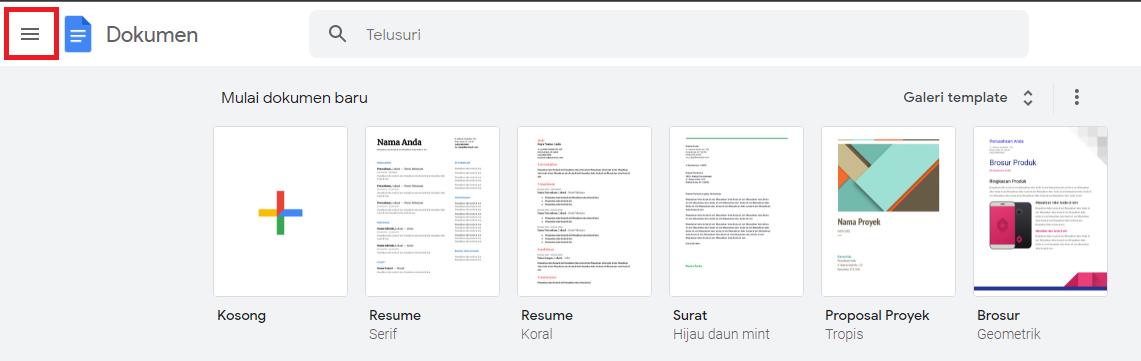Click the Proposal Proyek name label
The width and height of the screenshot is (1141, 361).
click(x=878, y=316)
